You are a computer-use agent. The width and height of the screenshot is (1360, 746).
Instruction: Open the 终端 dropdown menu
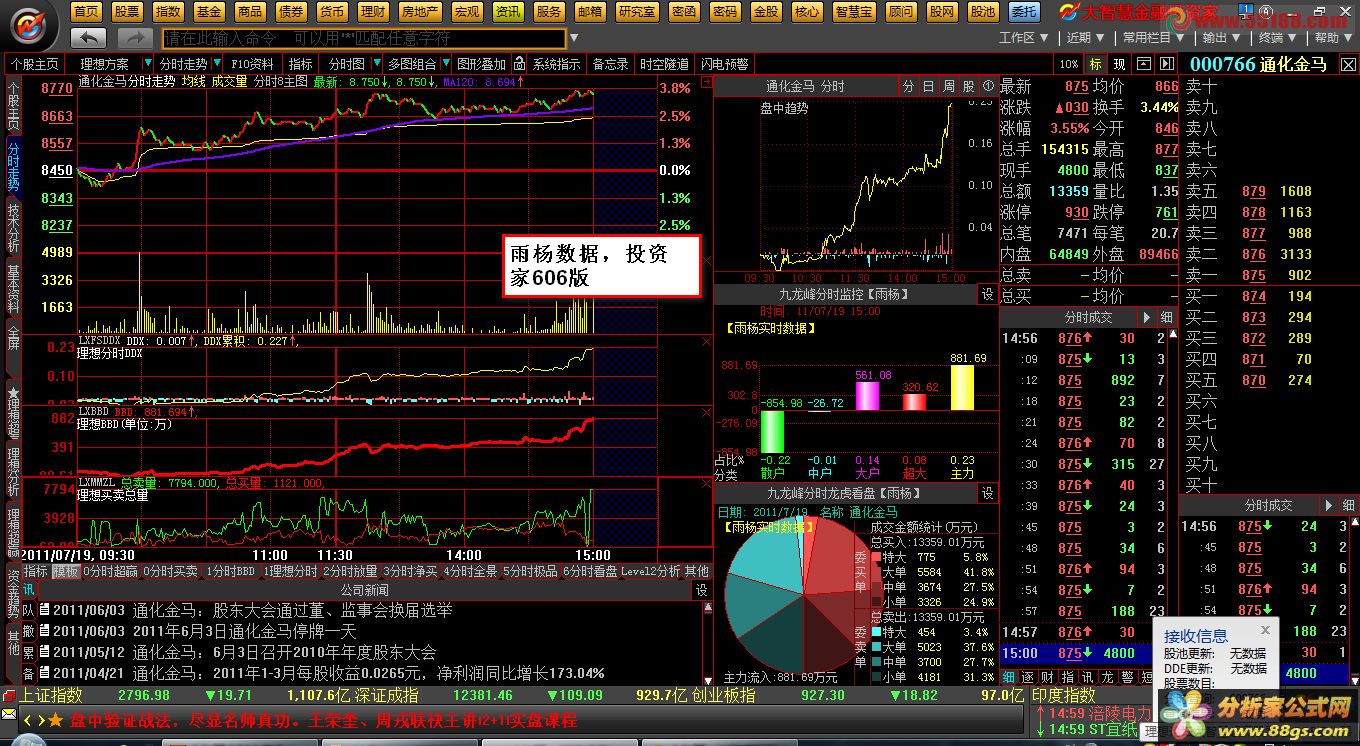tap(1276, 37)
